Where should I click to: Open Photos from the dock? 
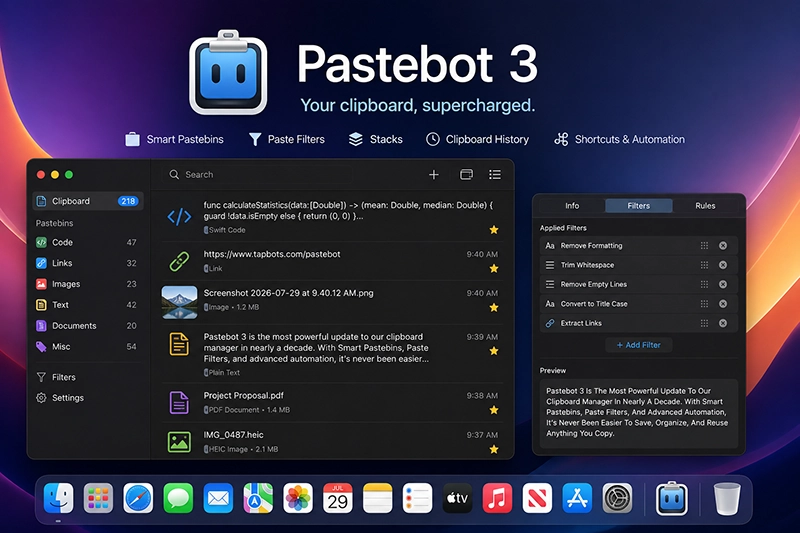click(x=298, y=498)
